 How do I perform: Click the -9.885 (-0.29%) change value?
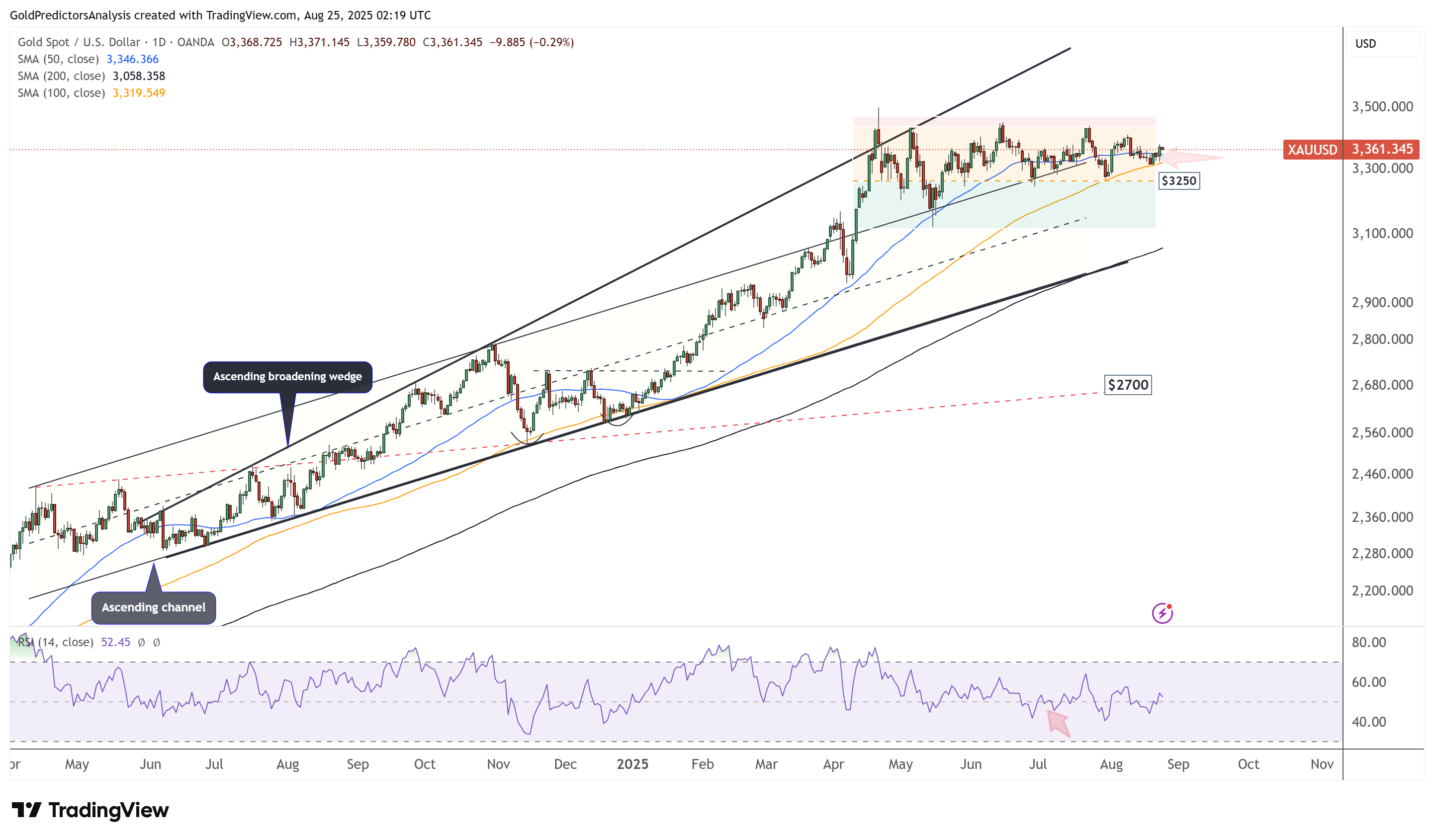(532, 42)
